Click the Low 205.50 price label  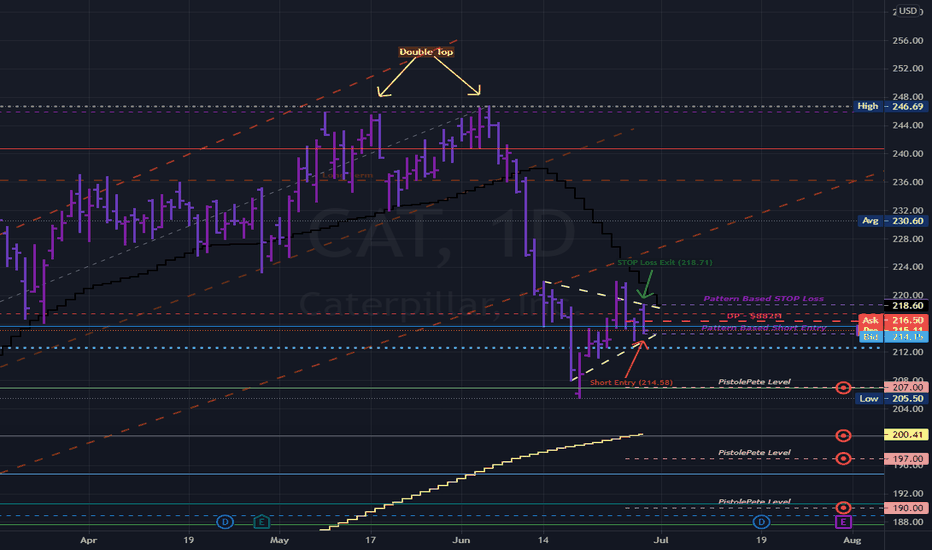coord(892,398)
